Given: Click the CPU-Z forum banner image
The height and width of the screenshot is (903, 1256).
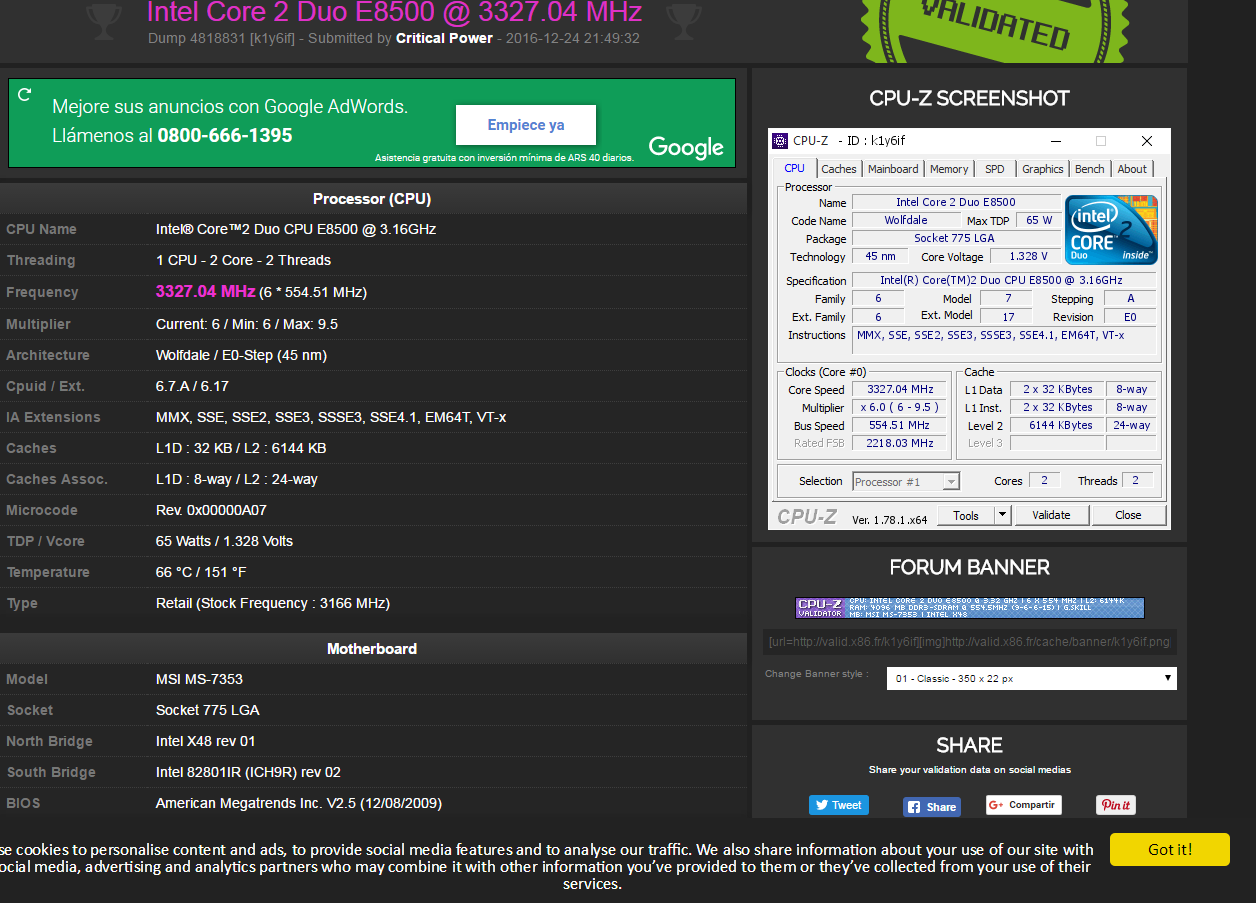Looking at the screenshot, I should pos(970,607).
